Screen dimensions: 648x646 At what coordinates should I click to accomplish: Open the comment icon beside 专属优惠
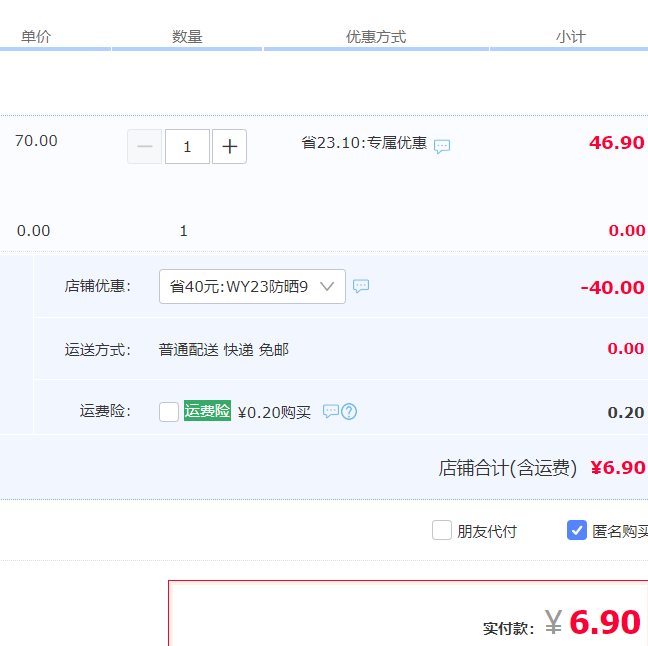pos(442,146)
